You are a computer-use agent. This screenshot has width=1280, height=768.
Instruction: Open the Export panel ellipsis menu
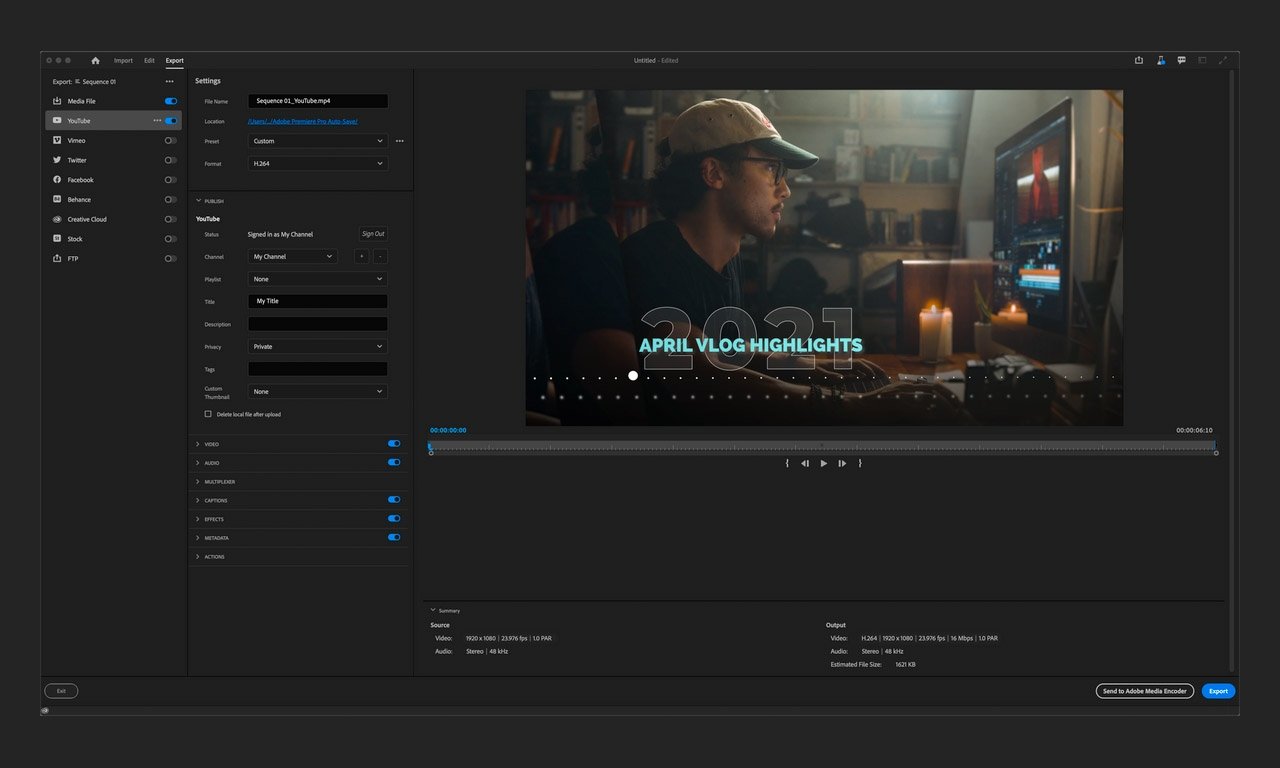coord(169,81)
